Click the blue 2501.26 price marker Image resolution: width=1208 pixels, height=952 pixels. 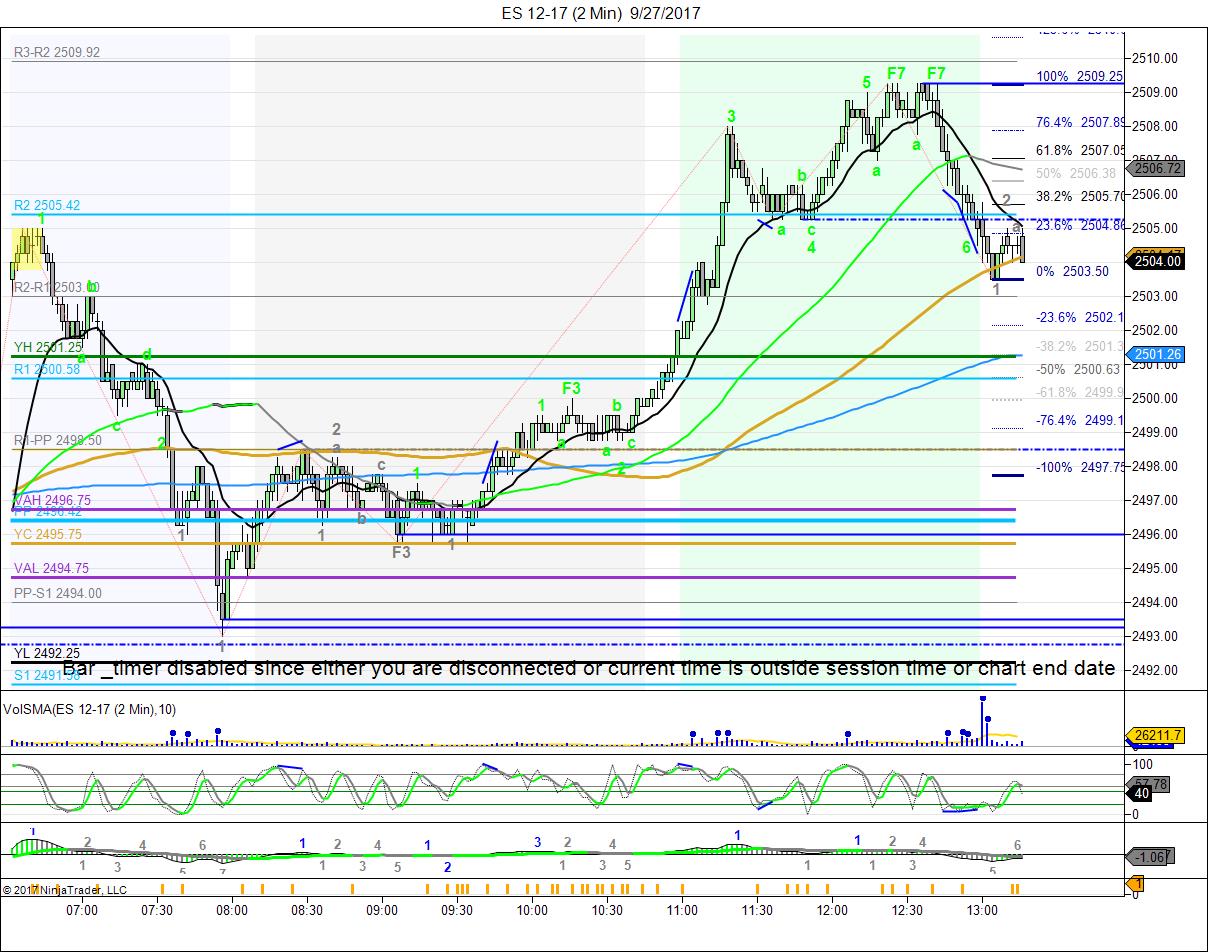tap(1155, 354)
